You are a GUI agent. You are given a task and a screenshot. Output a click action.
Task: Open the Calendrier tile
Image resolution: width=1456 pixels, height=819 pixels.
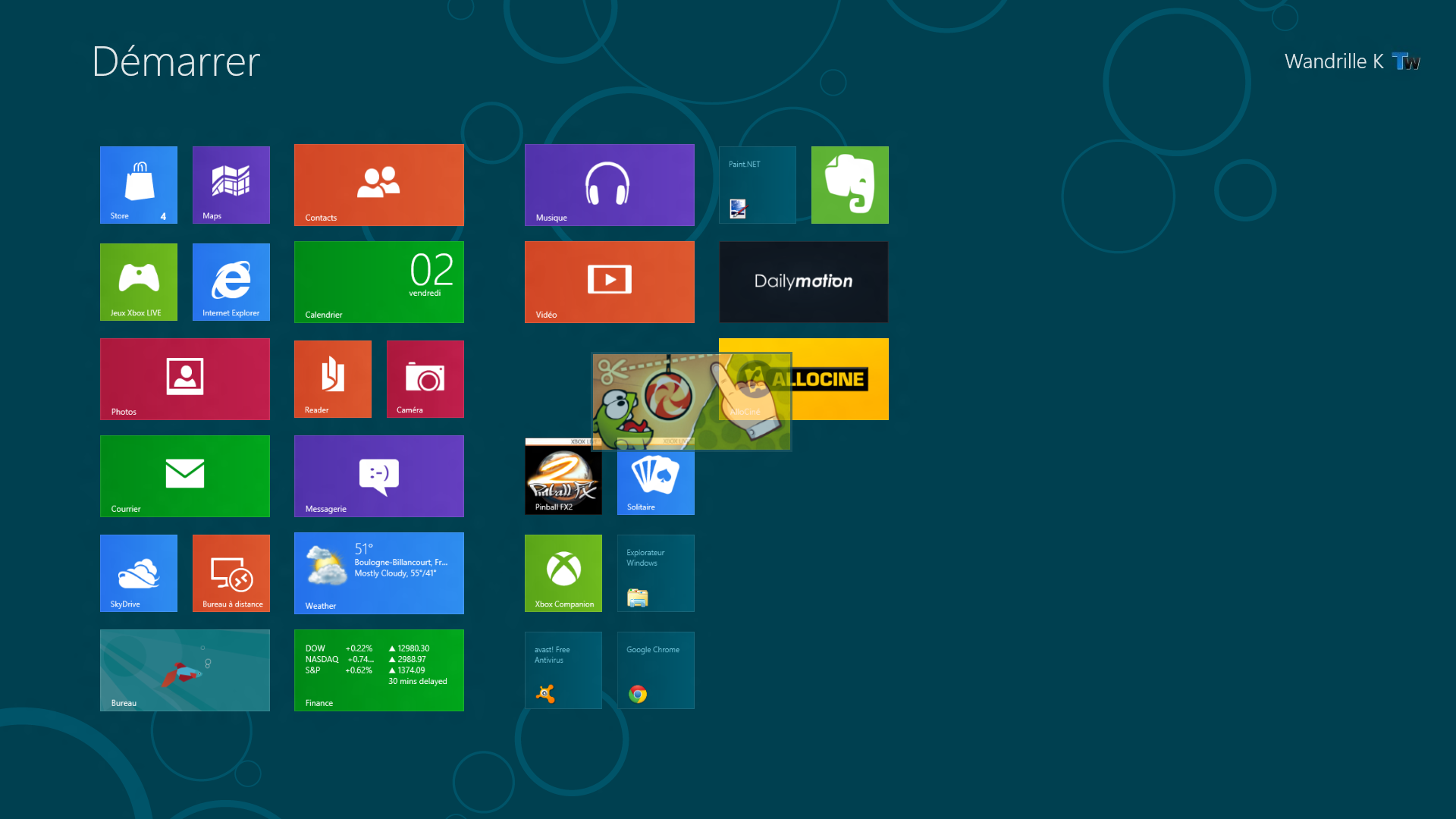point(379,282)
